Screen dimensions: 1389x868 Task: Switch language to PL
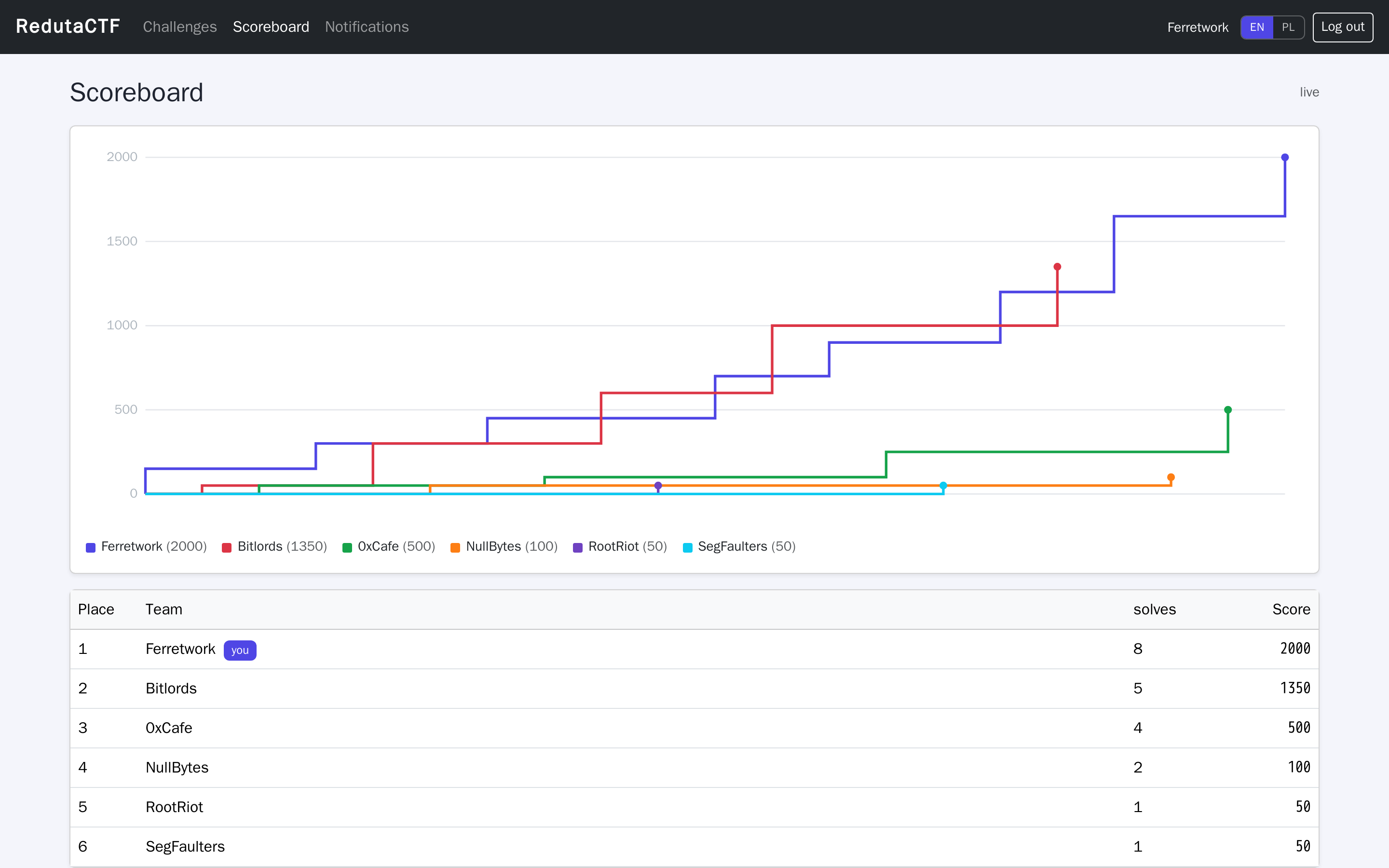click(1288, 27)
